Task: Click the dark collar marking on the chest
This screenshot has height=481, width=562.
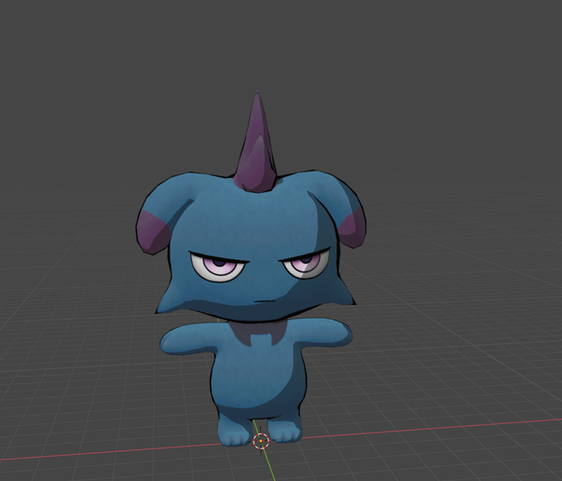Action: 259,333
